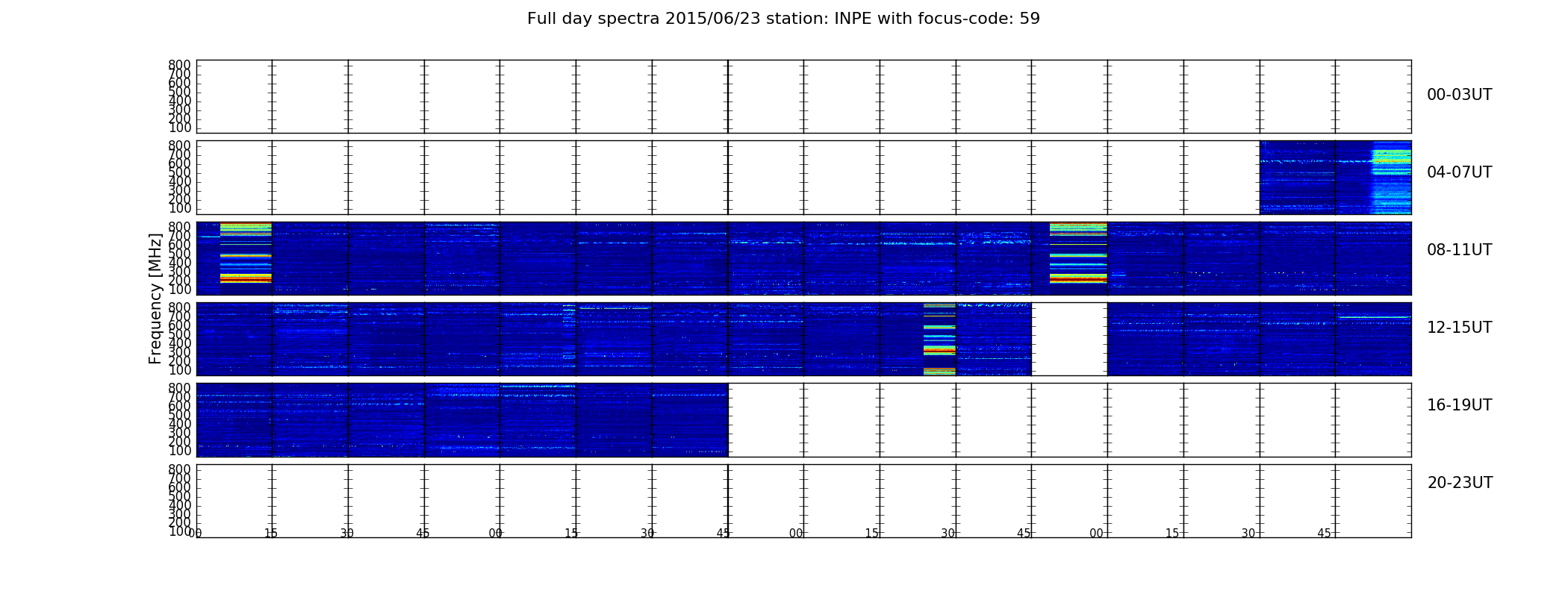Click the empty 00-03UT spectrum panel

click(x=803, y=96)
